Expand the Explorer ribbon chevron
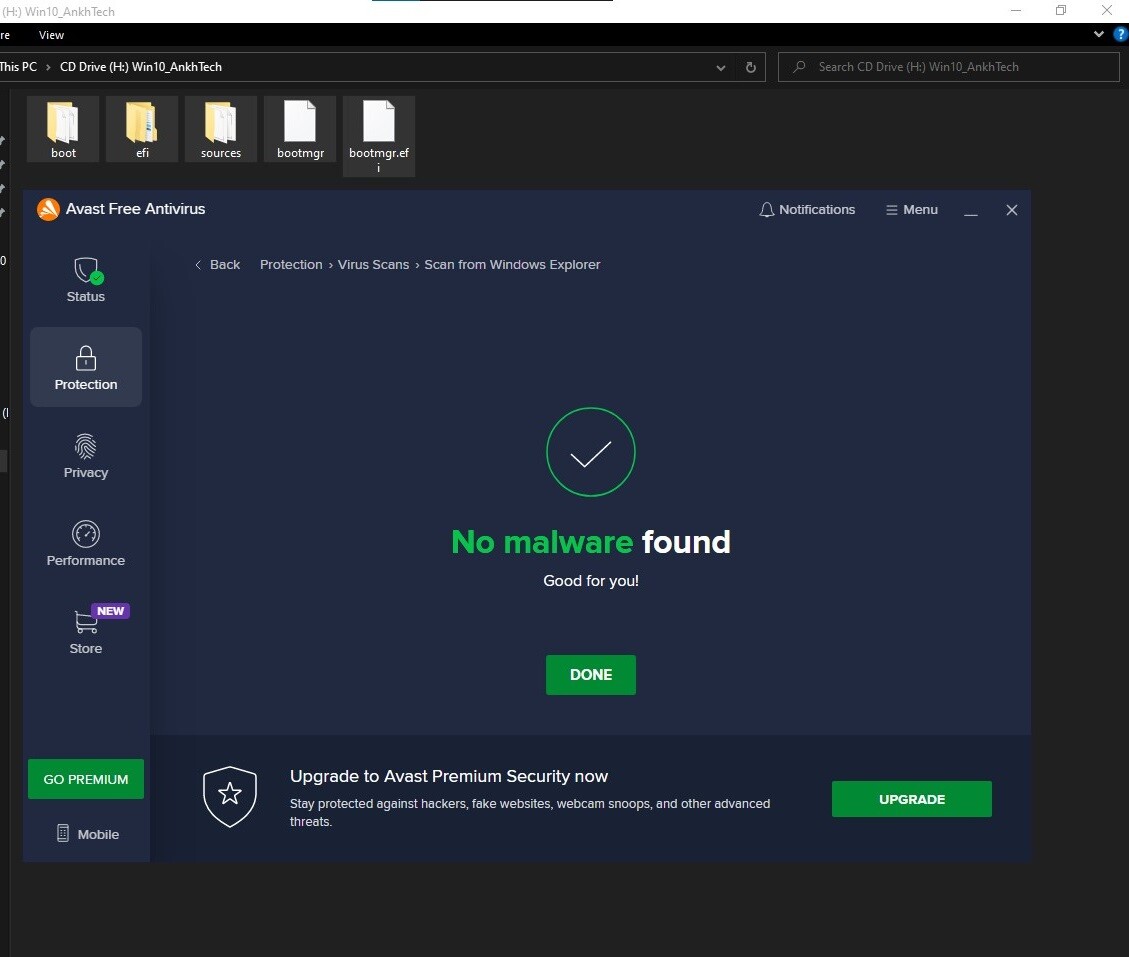Viewport: 1129px width, 957px height. click(x=1099, y=34)
